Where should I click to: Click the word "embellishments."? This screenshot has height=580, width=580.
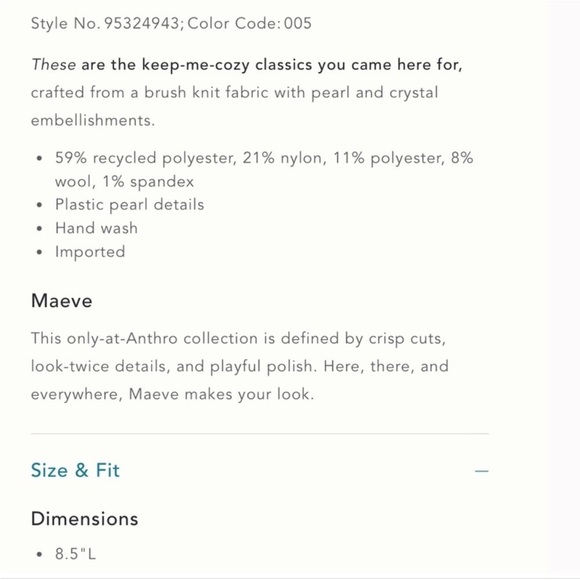tap(93, 120)
